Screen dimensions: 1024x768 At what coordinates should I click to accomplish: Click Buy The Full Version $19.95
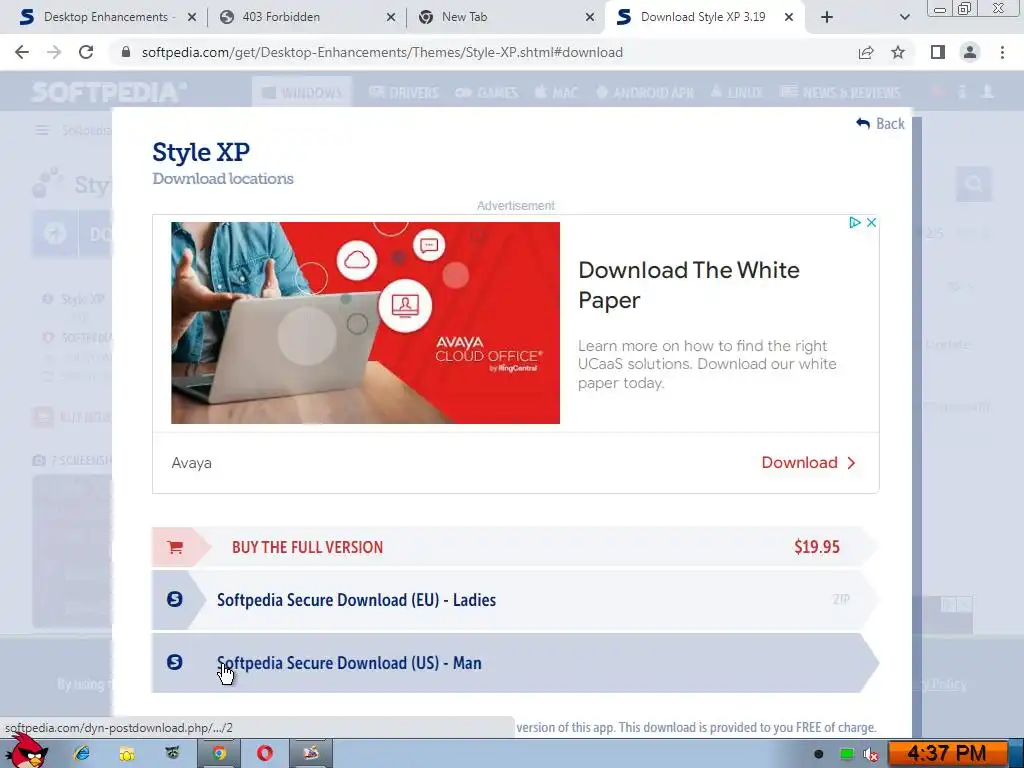tap(515, 547)
